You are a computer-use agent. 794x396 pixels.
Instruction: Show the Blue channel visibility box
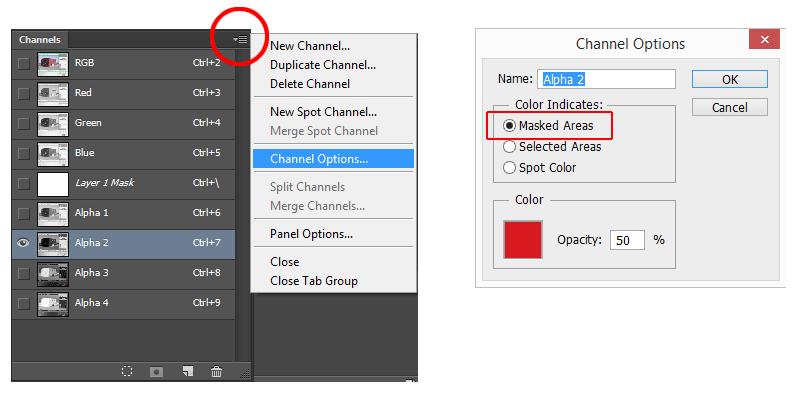click(x=24, y=153)
